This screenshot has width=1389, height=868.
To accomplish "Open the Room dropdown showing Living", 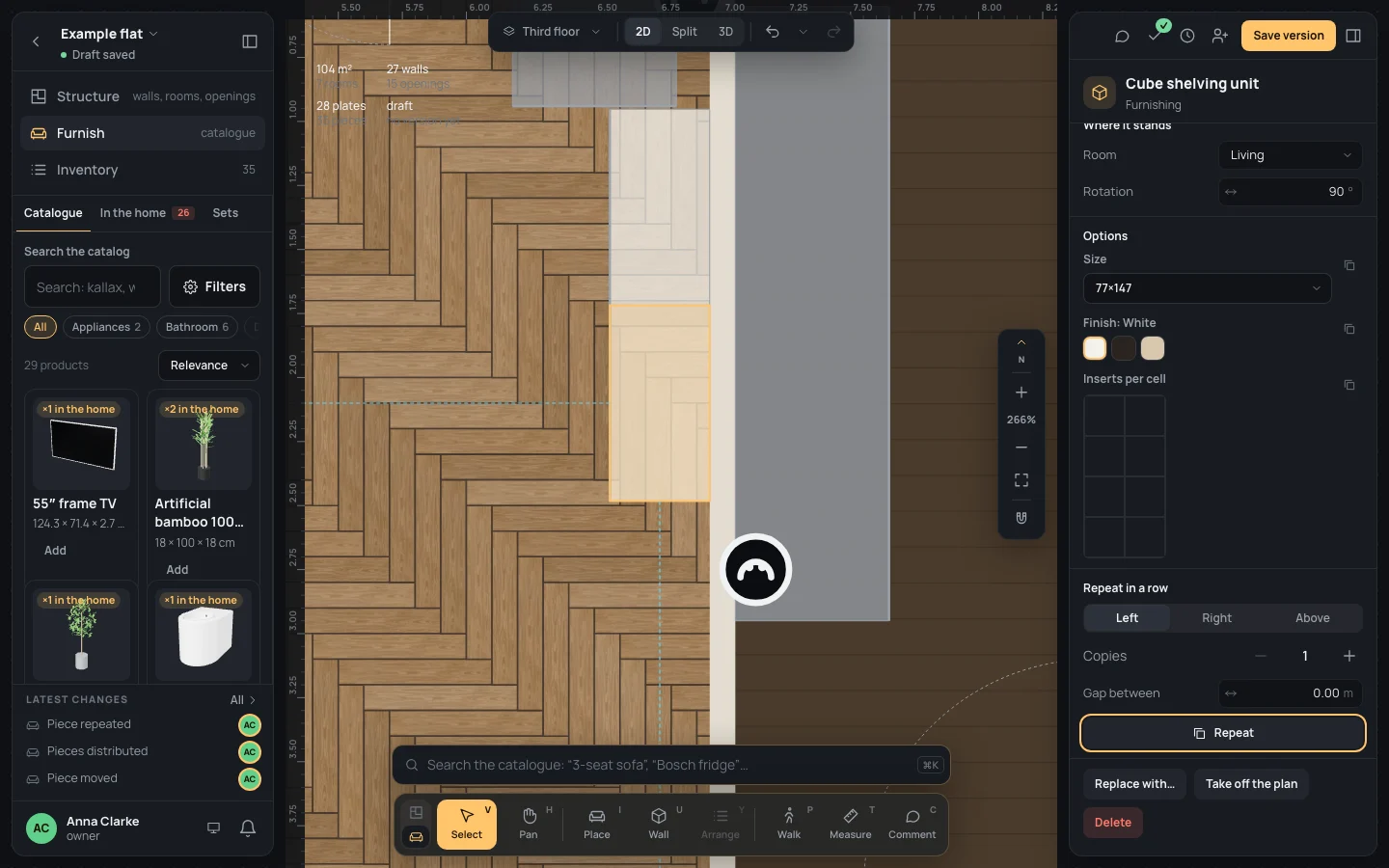I will pyautogui.click(x=1291, y=155).
